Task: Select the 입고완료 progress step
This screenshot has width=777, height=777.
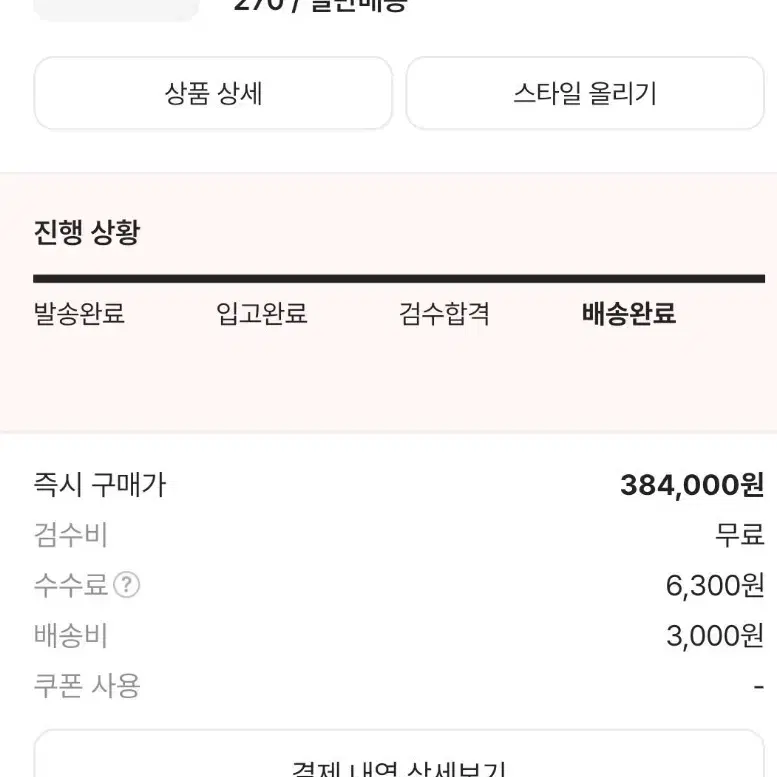Action: click(x=262, y=314)
